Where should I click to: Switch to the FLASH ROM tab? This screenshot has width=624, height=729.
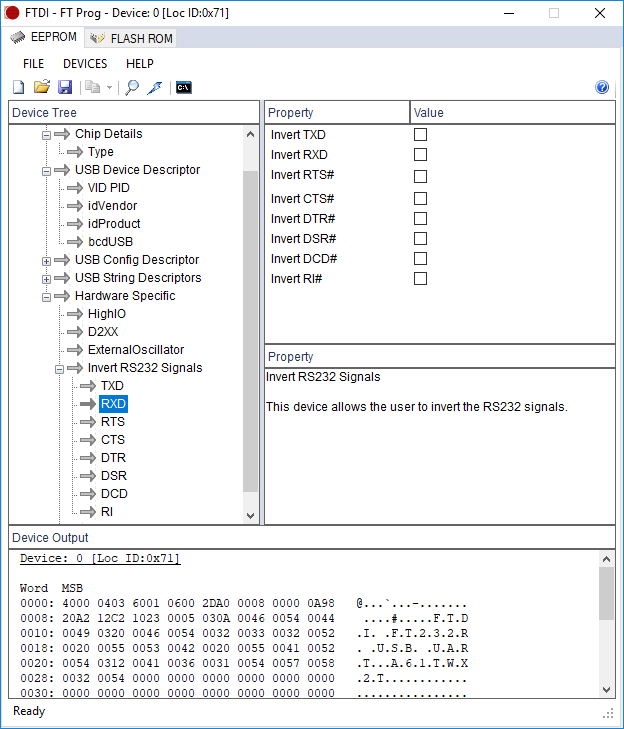point(131,38)
